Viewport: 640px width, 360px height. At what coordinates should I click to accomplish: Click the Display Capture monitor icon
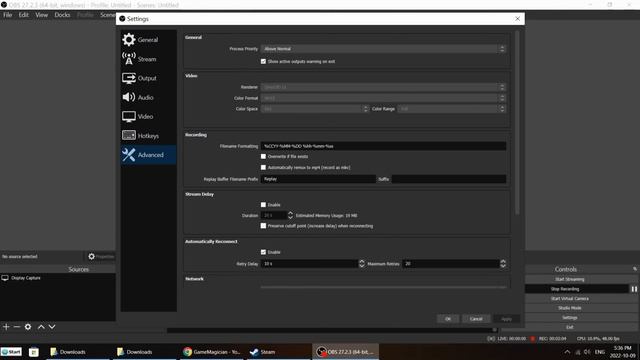(5, 278)
